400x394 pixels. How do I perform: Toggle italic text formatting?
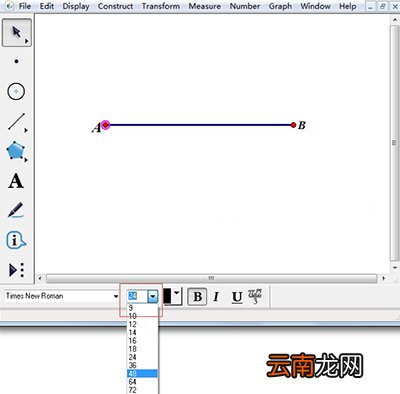click(x=216, y=297)
